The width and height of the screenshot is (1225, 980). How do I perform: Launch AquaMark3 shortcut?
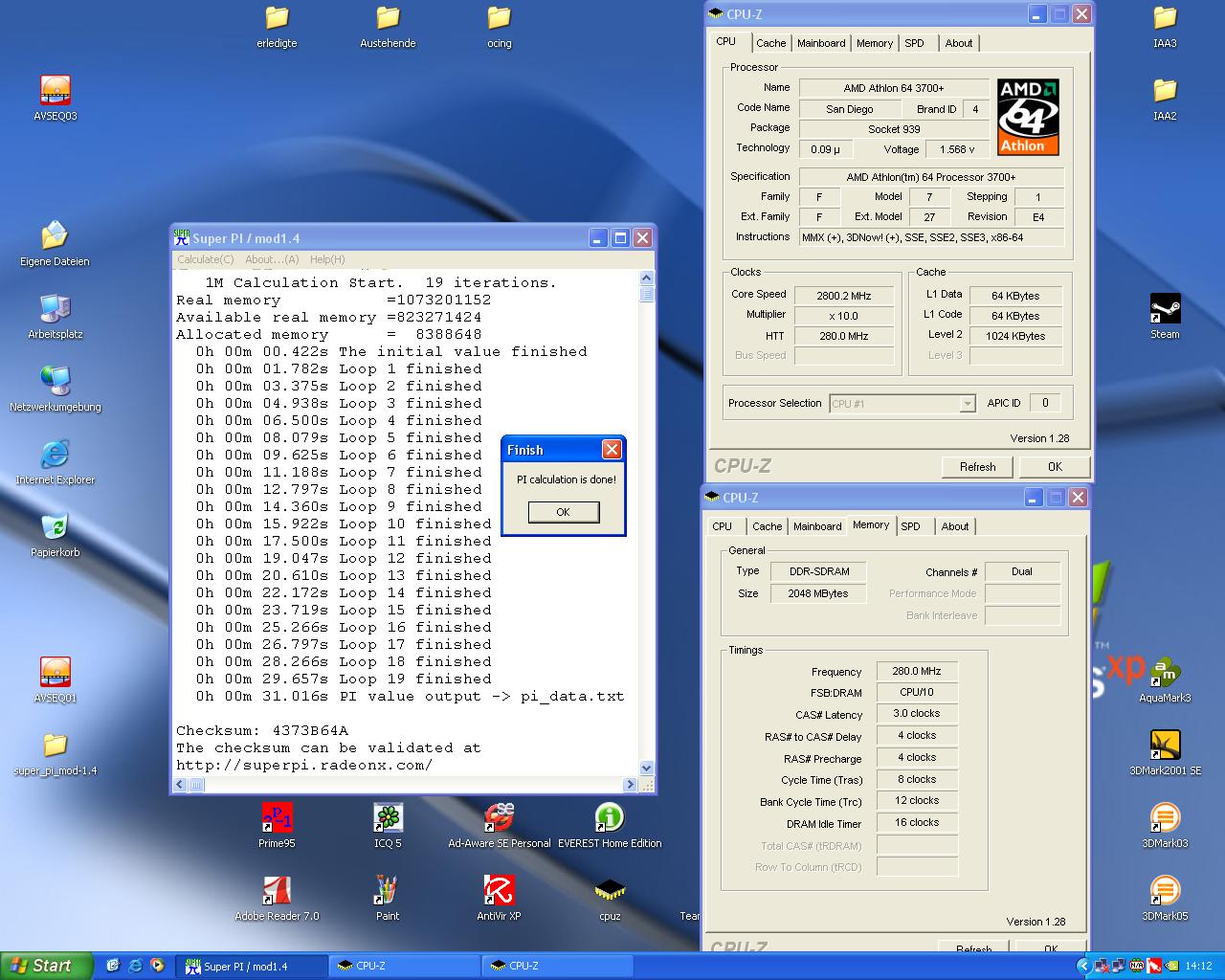click(x=1165, y=680)
